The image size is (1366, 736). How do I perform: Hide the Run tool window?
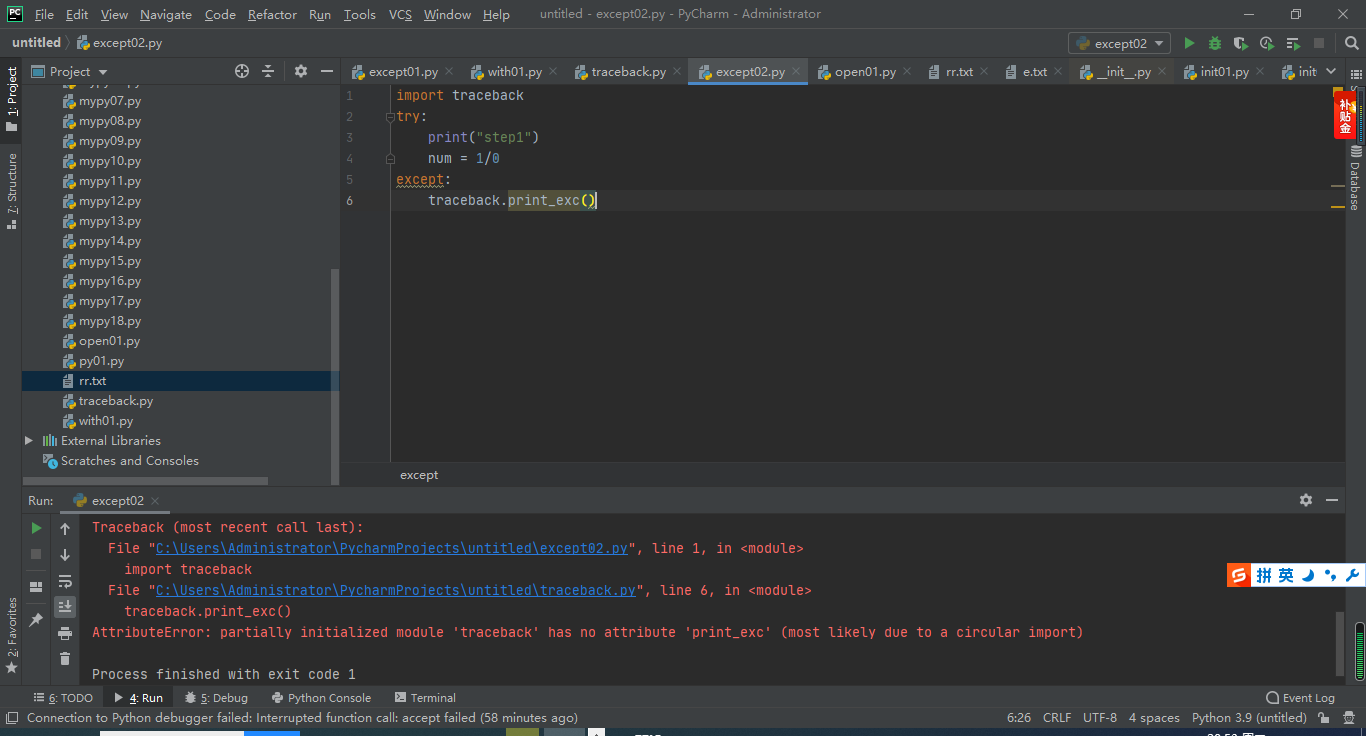(1332, 500)
